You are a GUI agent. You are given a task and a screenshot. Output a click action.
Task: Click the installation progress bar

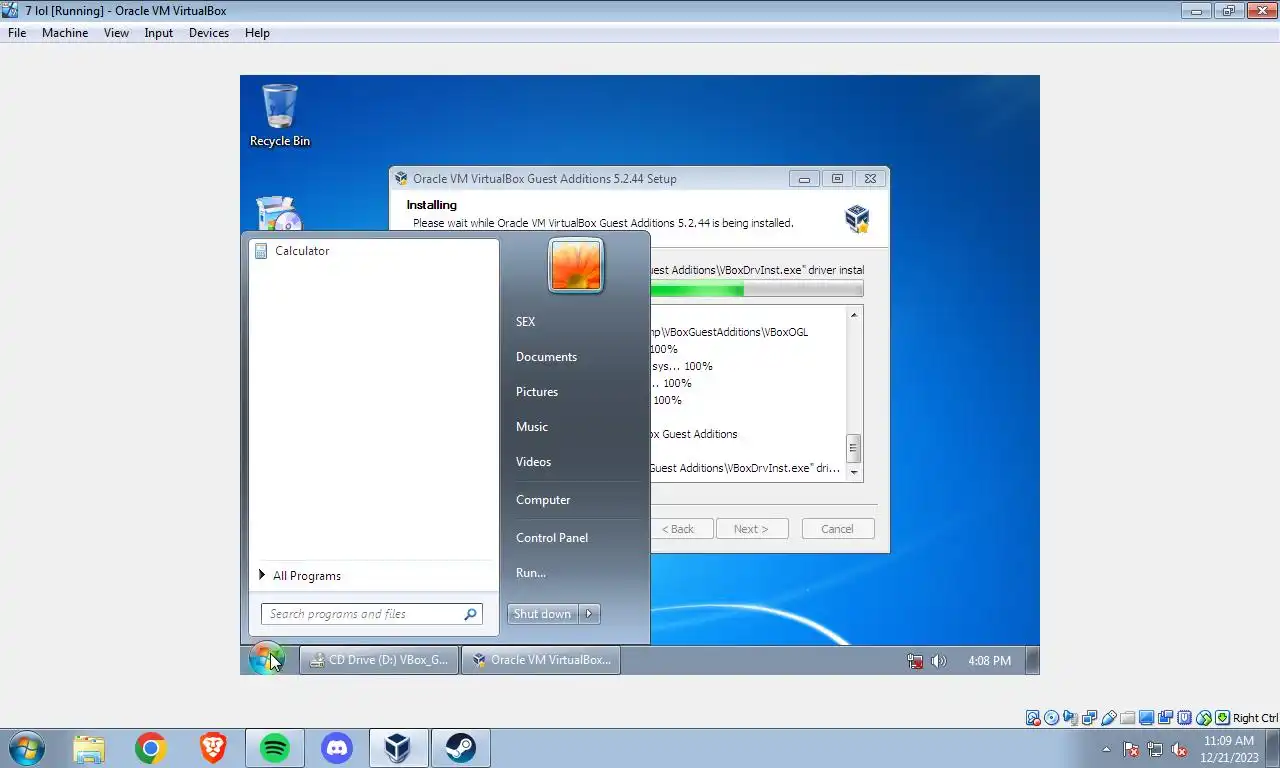(x=756, y=290)
